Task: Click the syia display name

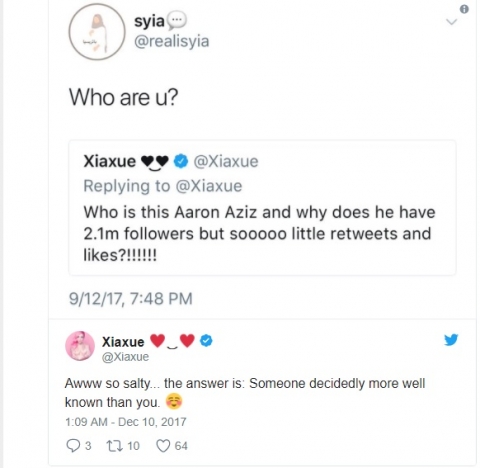Action: tap(149, 21)
